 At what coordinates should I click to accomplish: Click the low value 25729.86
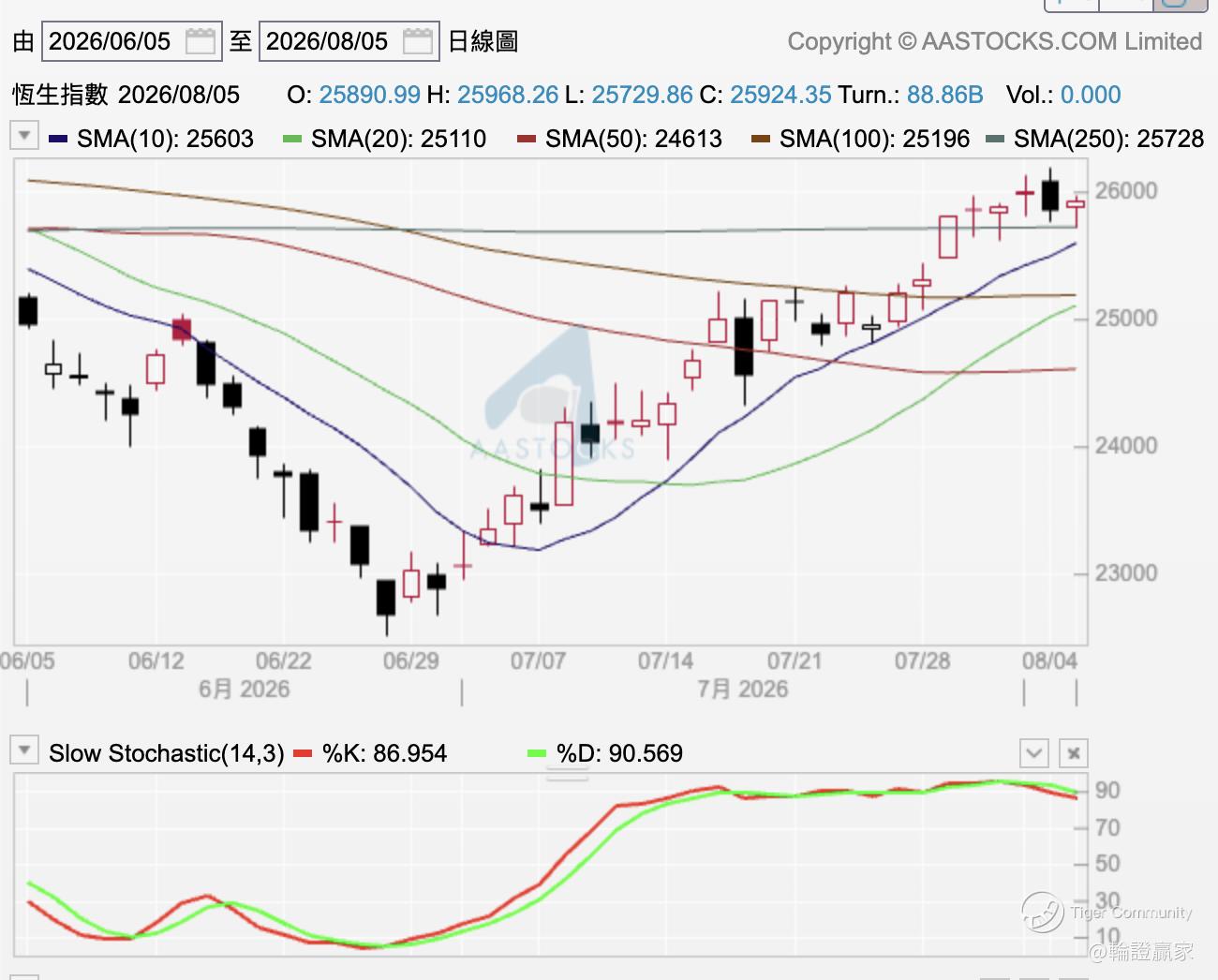coord(643,95)
